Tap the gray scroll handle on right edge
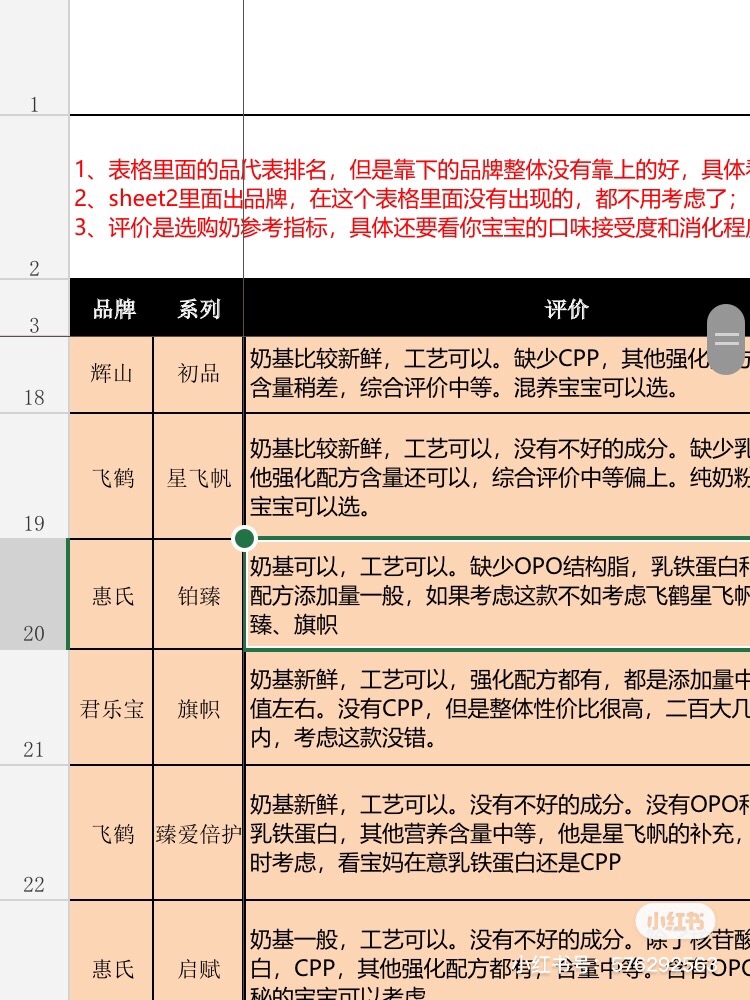This screenshot has width=750, height=1000. pyautogui.click(x=727, y=339)
